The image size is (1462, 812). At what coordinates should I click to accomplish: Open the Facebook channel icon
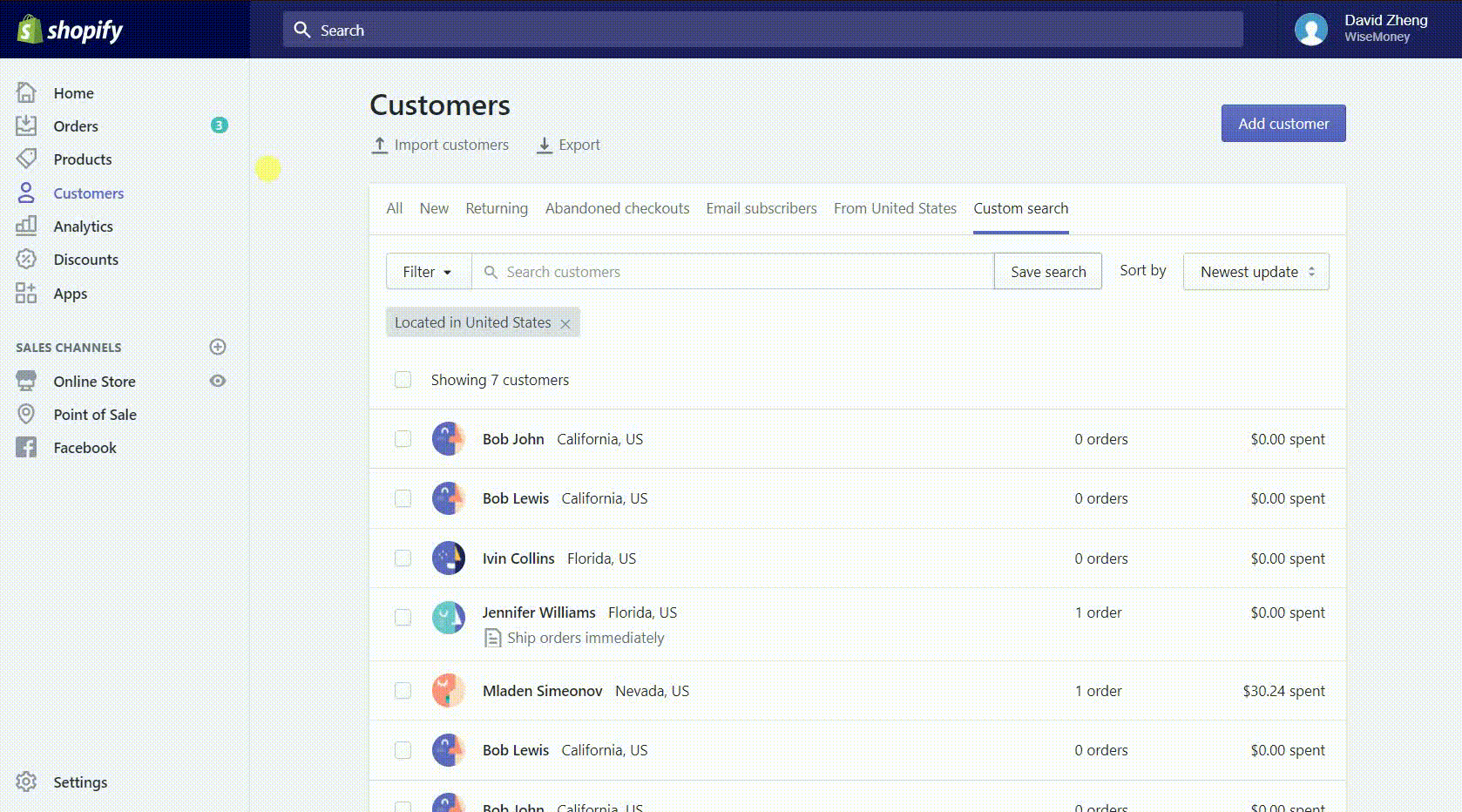(x=26, y=447)
